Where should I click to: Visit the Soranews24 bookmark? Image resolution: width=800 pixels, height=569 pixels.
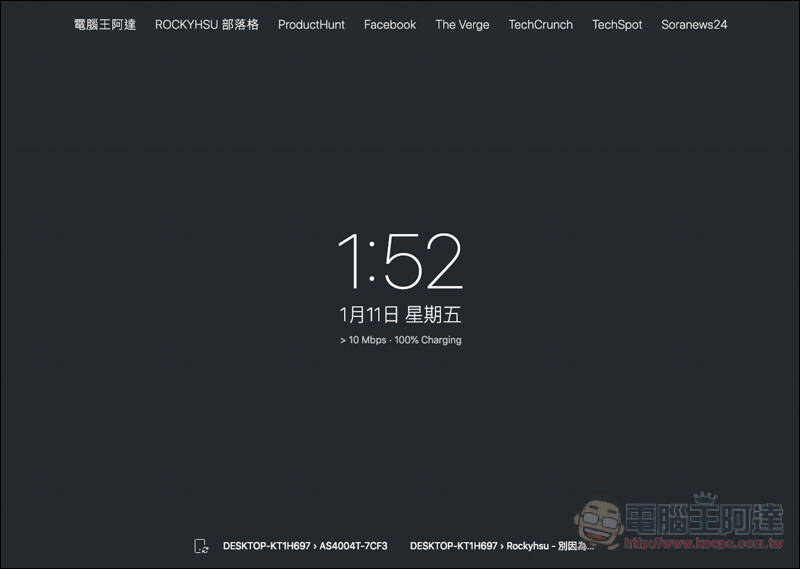pyautogui.click(x=694, y=24)
